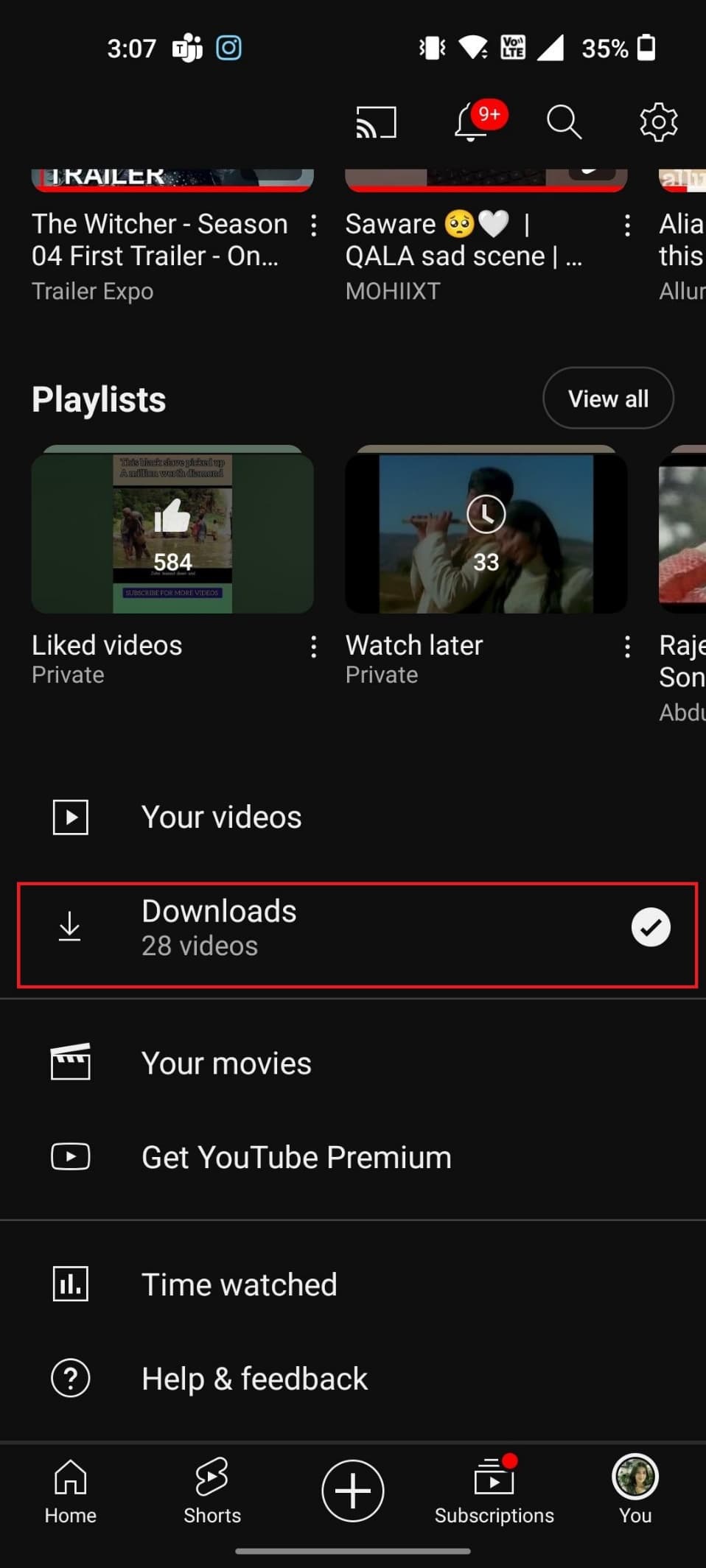Open options menu for Saware QALA video
The image size is (706, 1568).
click(x=627, y=225)
